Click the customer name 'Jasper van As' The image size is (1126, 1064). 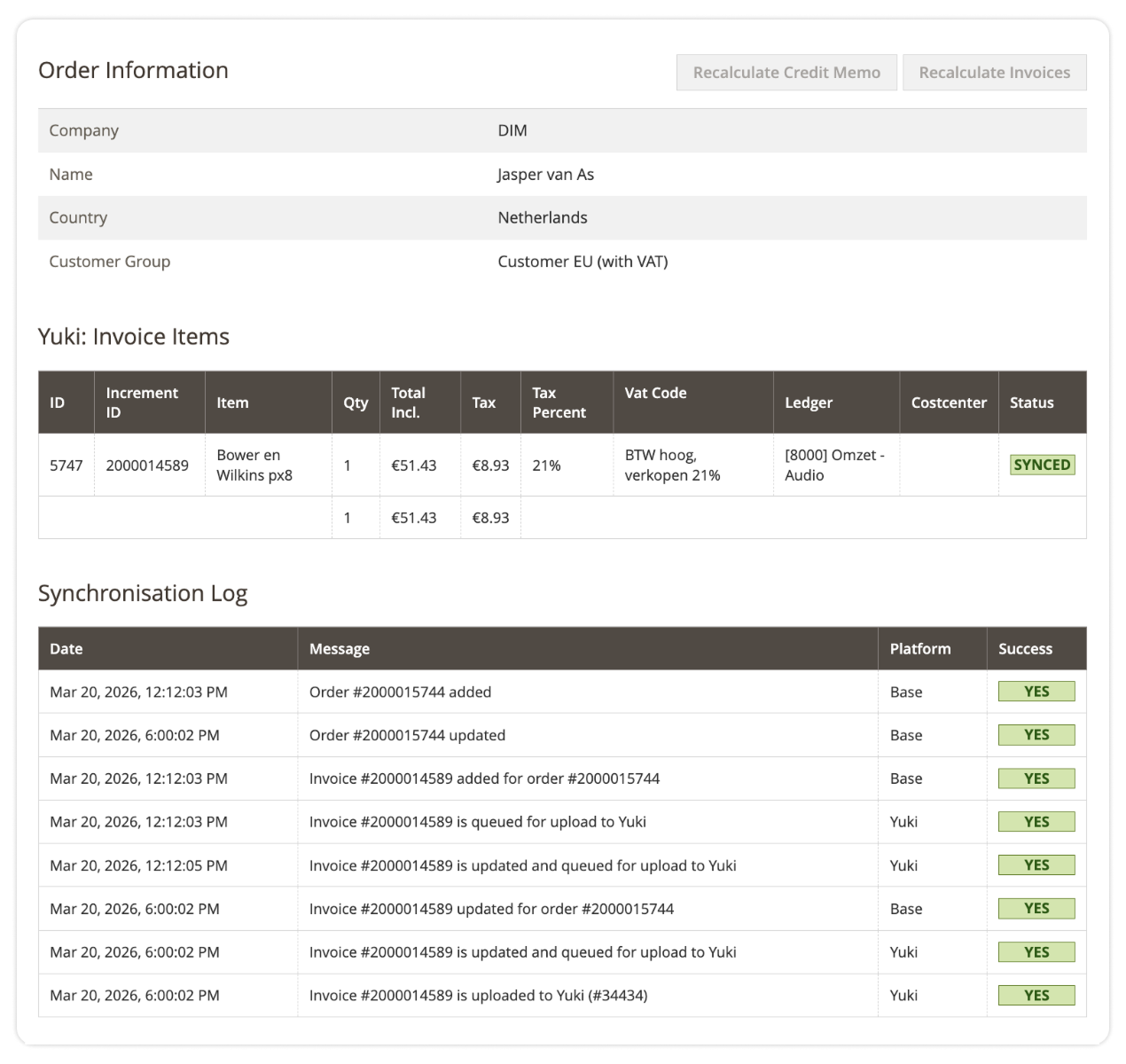tap(545, 174)
